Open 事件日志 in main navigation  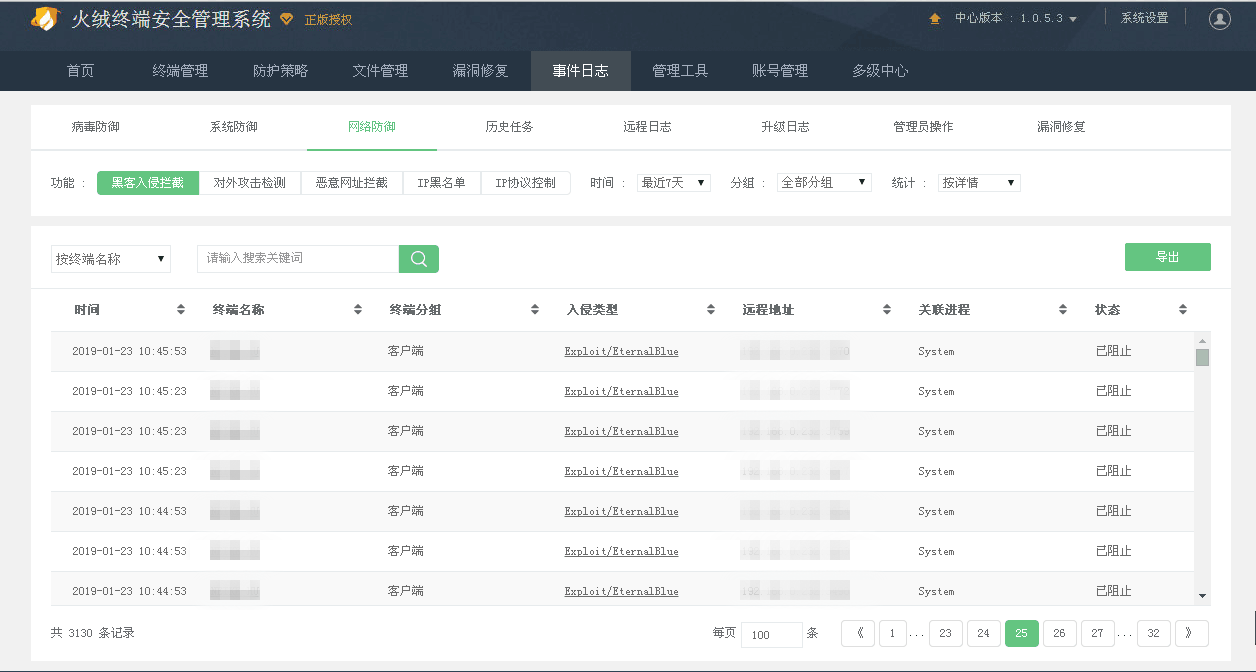[x=581, y=71]
